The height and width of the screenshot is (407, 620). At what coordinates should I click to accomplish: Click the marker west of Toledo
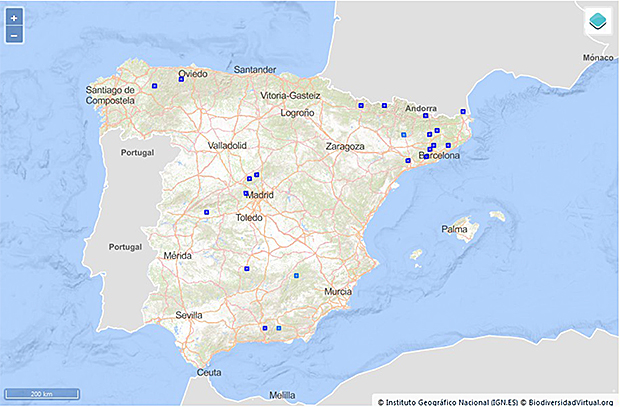click(x=205, y=212)
